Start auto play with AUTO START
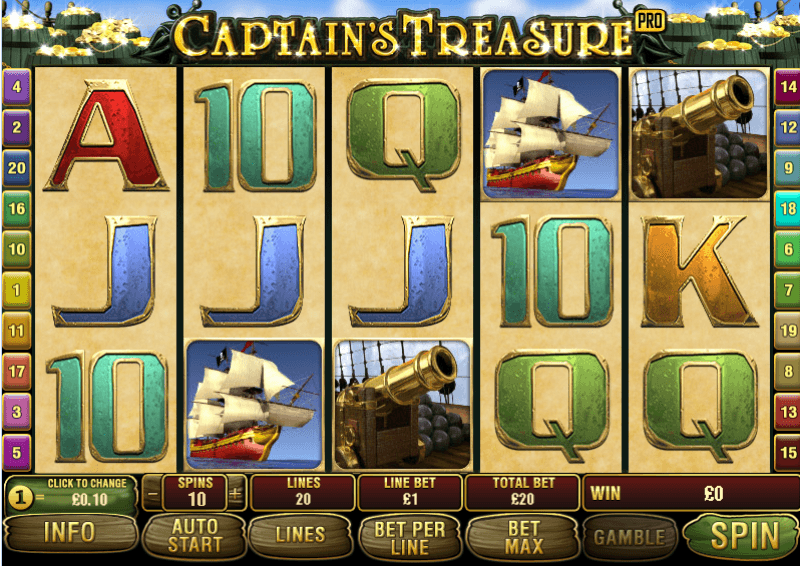Screen dimensions: 800x566 pos(194,536)
